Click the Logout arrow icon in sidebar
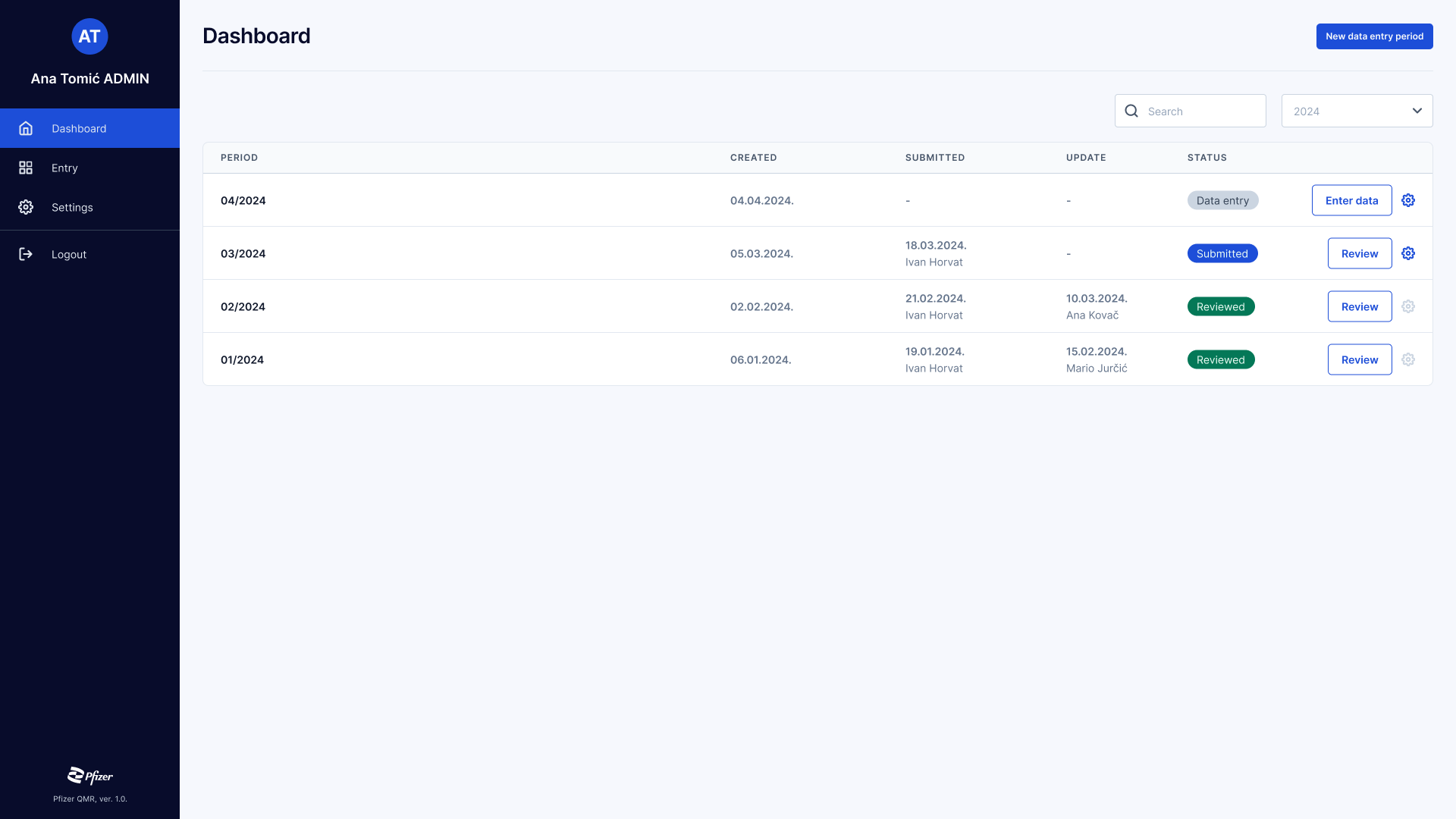Image resolution: width=1456 pixels, height=819 pixels. tap(26, 254)
